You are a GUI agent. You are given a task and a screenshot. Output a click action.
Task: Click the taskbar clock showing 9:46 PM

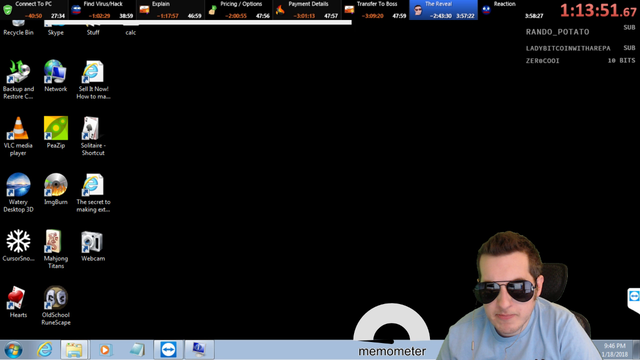[614, 350]
